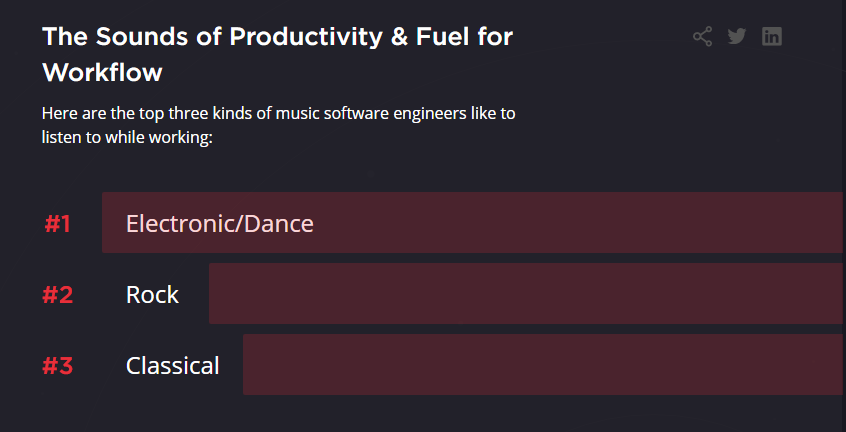
Task: Select the Classical genre label
Action: [x=173, y=366]
